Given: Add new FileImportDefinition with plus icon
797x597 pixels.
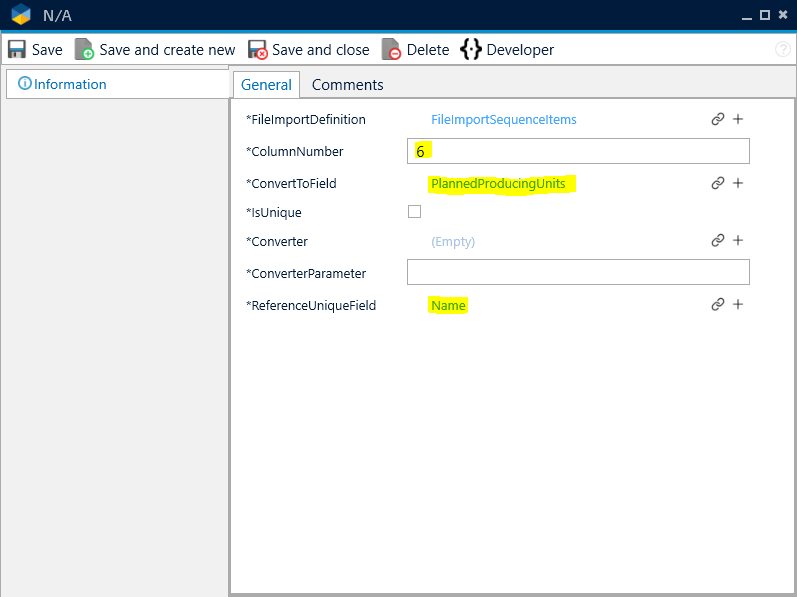Looking at the screenshot, I should click(738, 119).
